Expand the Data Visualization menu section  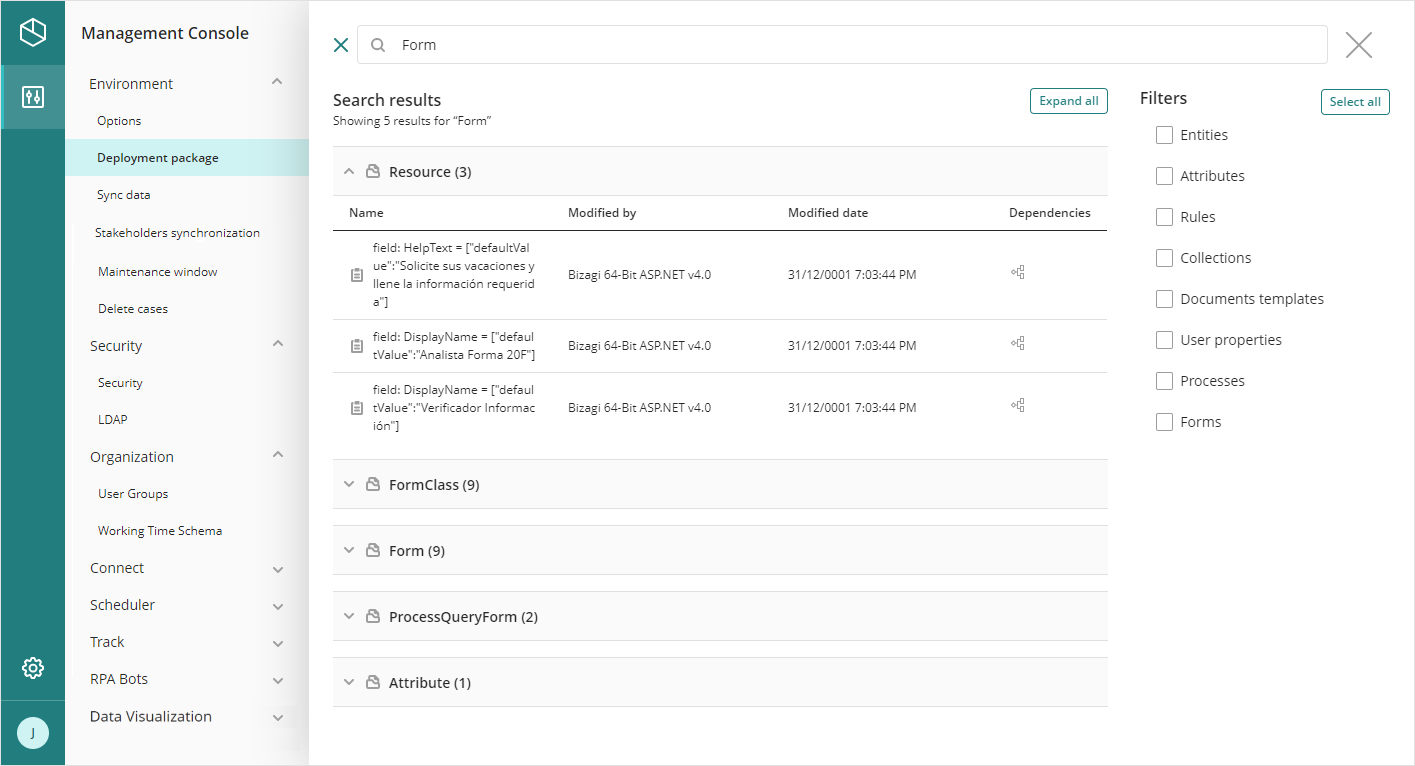[x=278, y=718]
